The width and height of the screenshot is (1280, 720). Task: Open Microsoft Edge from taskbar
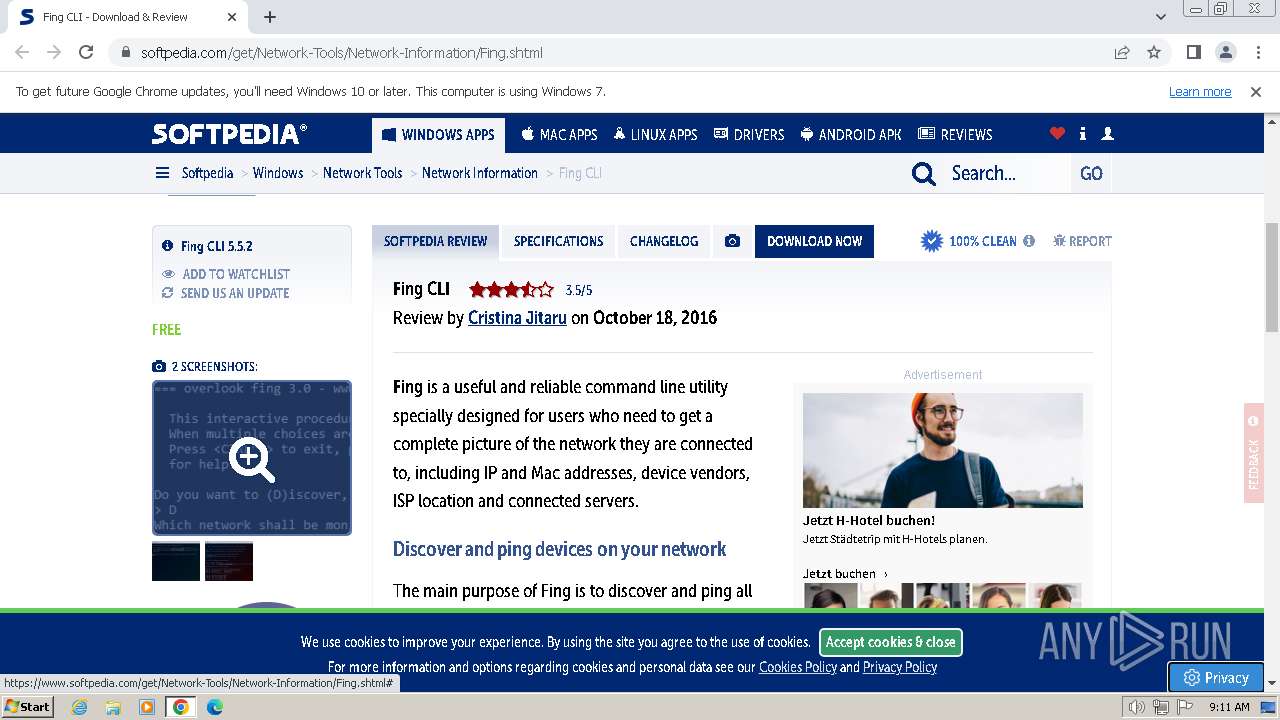pos(215,707)
